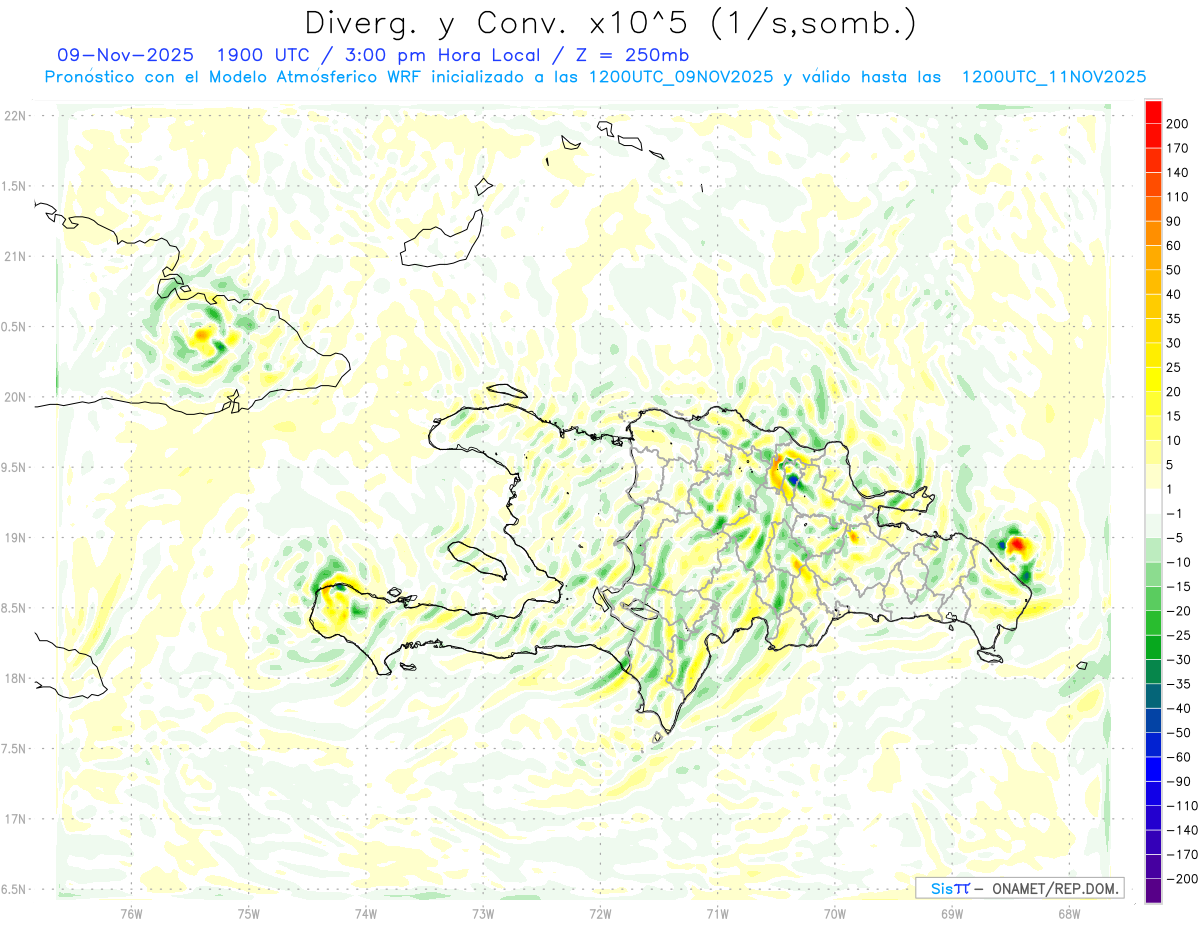Click the blue swatch between -60 and -90
This screenshot has height=927, width=1200.
pyautogui.click(x=1153, y=769)
